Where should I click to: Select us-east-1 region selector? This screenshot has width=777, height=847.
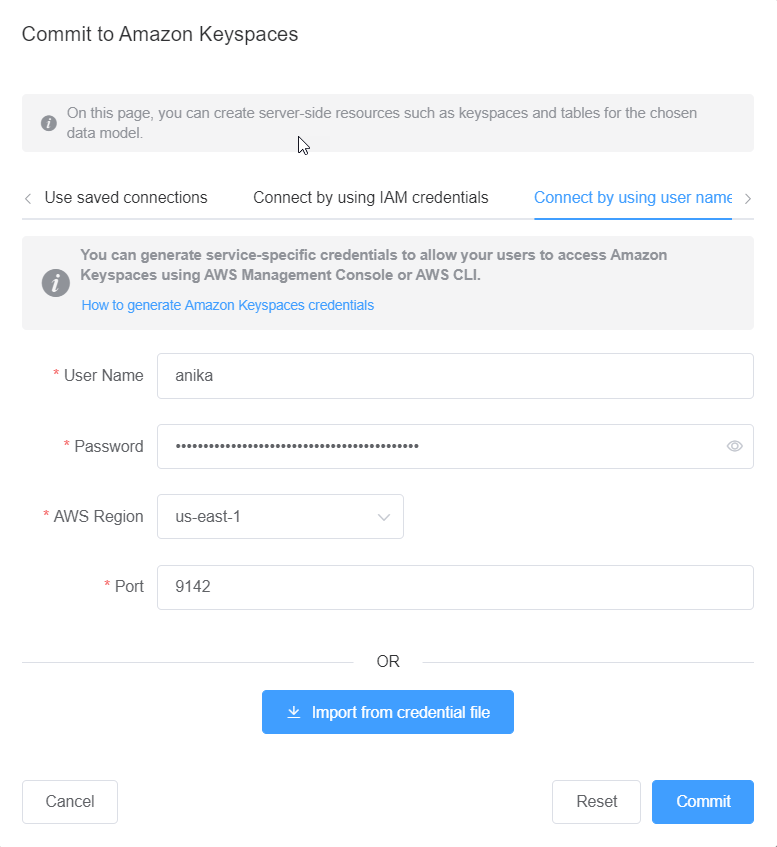click(x=280, y=516)
